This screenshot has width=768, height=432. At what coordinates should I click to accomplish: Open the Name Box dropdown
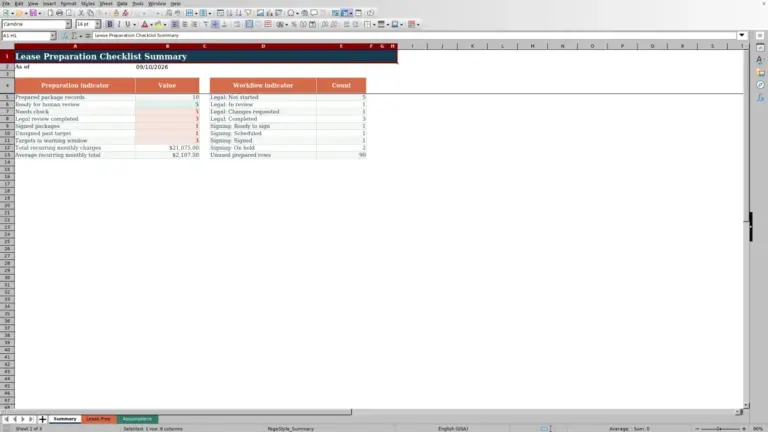click(x=52, y=36)
